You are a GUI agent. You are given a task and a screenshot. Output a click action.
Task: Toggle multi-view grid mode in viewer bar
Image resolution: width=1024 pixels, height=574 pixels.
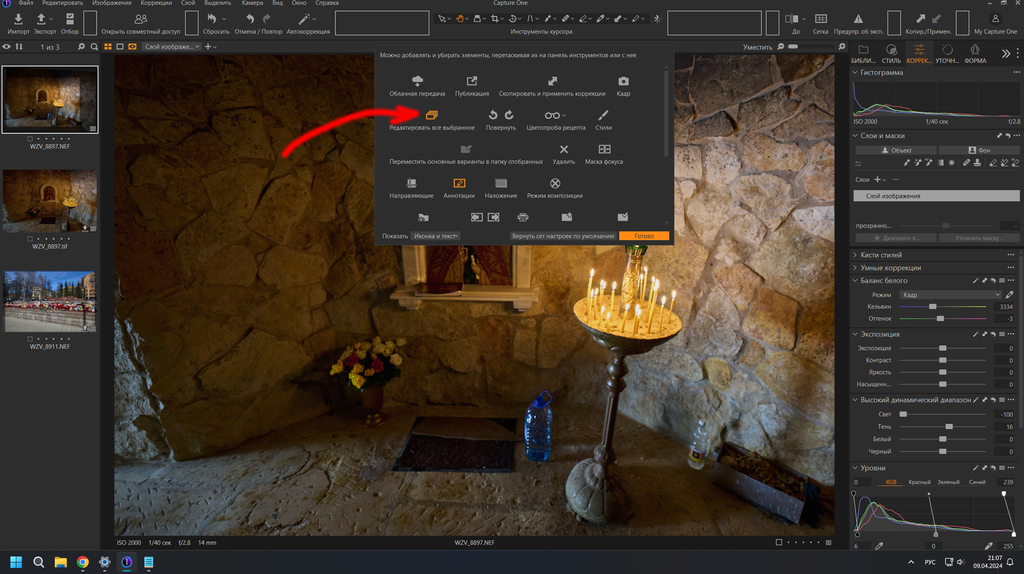[x=108, y=46]
